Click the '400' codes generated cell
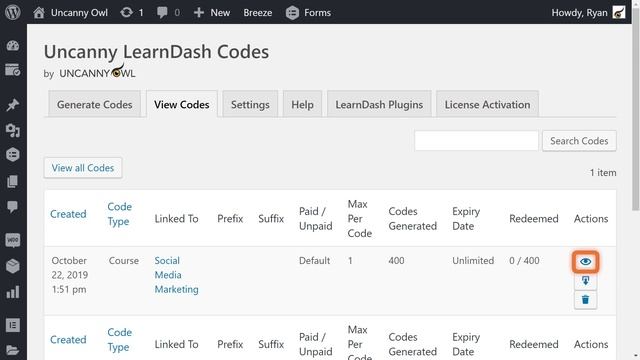This screenshot has height=360, width=640. pyautogui.click(x=396, y=260)
